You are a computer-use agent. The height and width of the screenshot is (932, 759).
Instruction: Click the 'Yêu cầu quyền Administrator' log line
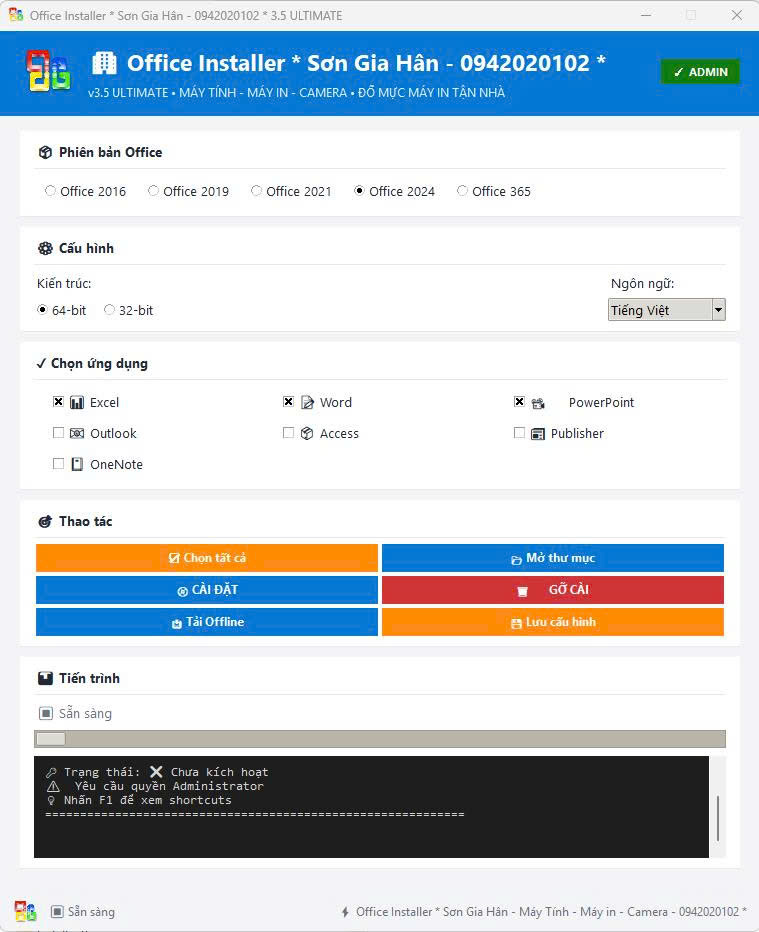coord(169,786)
